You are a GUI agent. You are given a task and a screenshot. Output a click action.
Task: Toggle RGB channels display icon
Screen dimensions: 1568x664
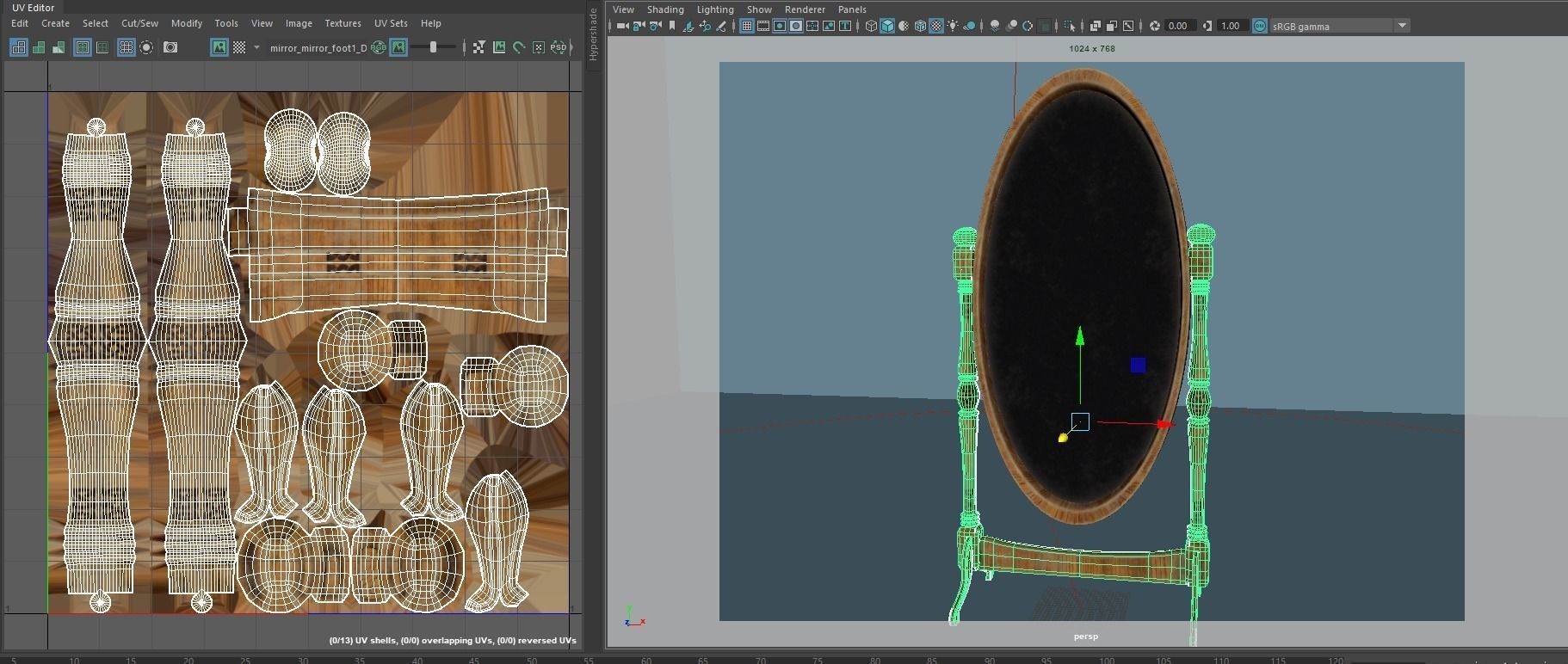378,47
